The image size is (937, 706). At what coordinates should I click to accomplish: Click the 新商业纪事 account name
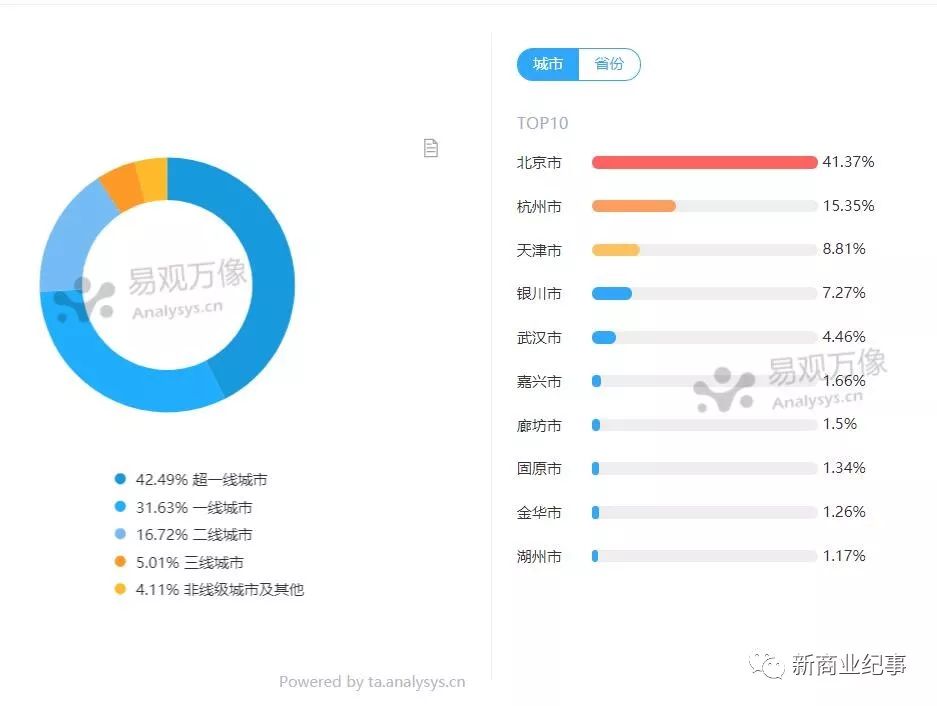(849, 665)
